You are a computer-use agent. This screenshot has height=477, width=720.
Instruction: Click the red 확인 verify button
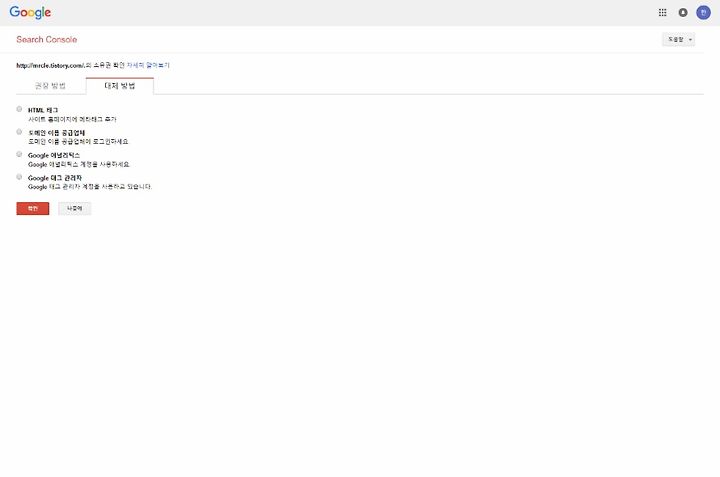33,208
